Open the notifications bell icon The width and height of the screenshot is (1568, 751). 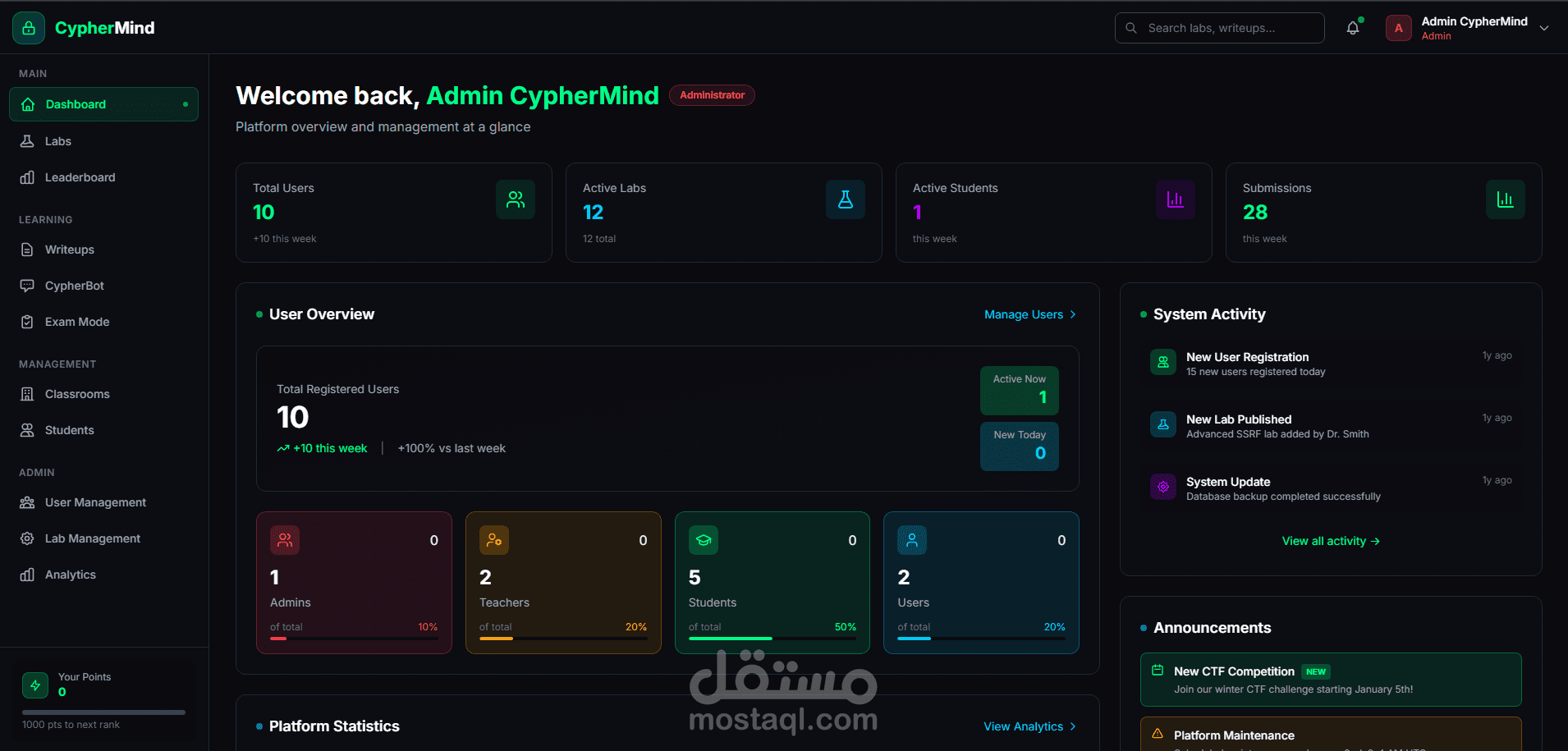[x=1352, y=27]
